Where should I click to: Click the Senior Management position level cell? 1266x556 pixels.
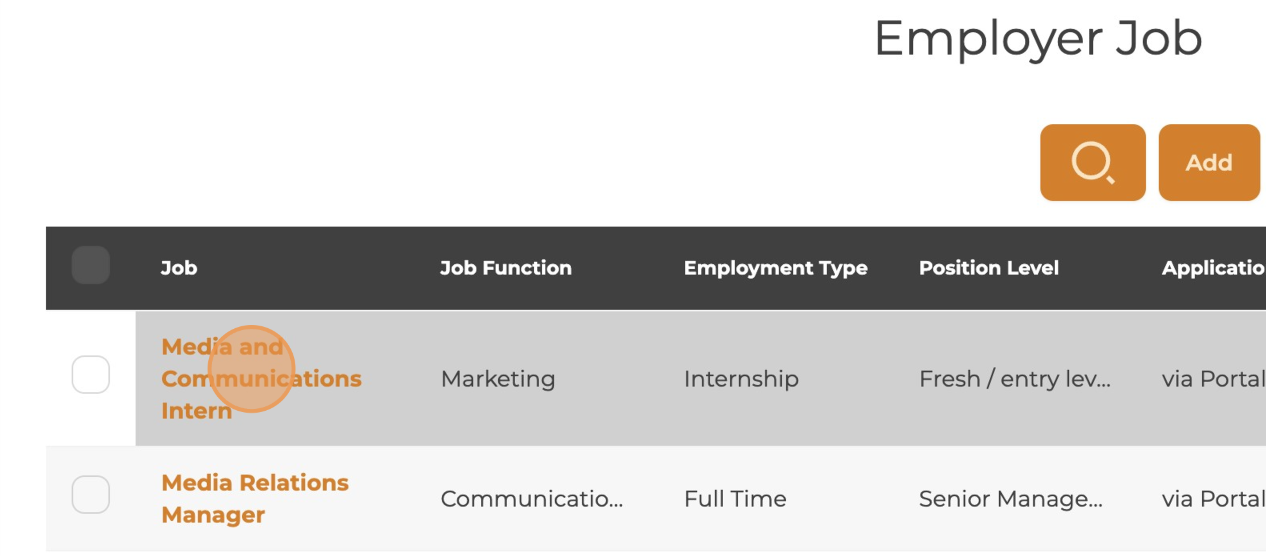1011,499
